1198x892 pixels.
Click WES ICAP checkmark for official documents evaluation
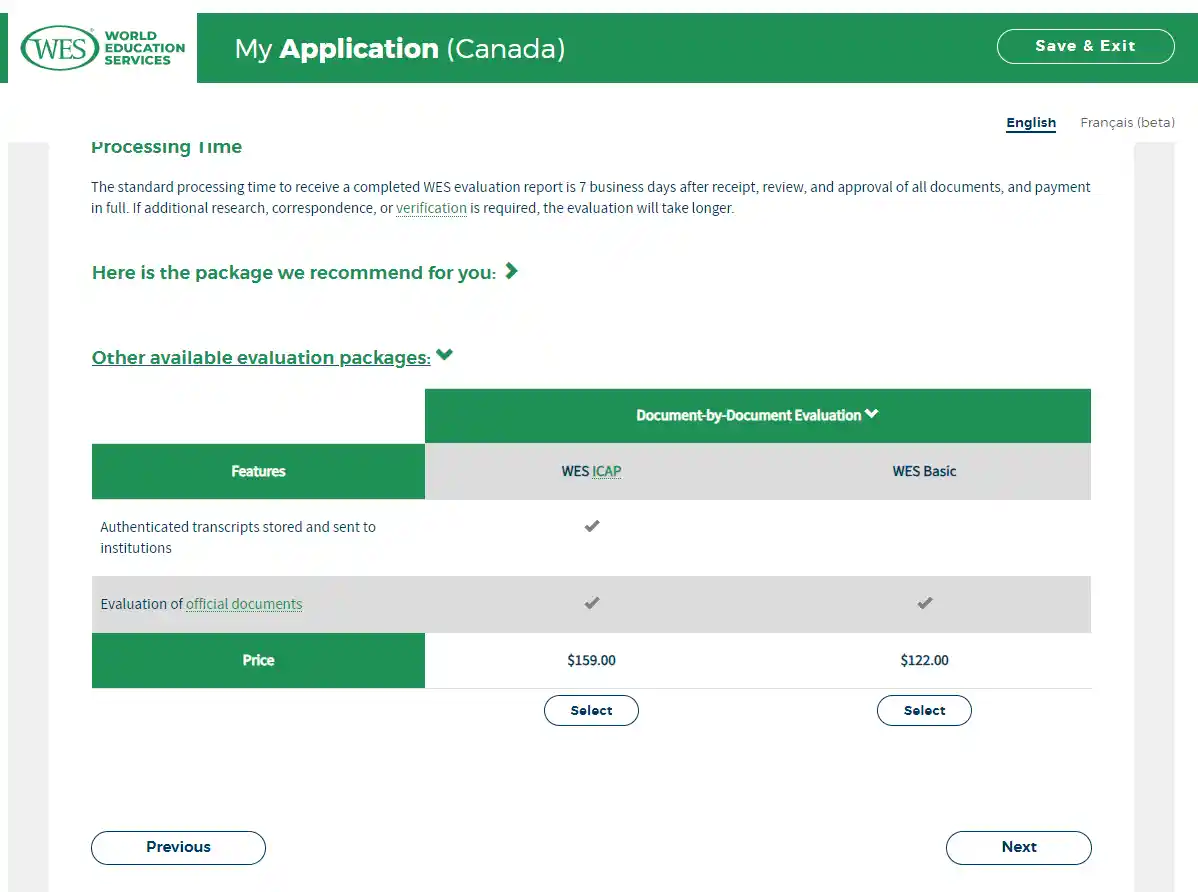pos(591,603)
